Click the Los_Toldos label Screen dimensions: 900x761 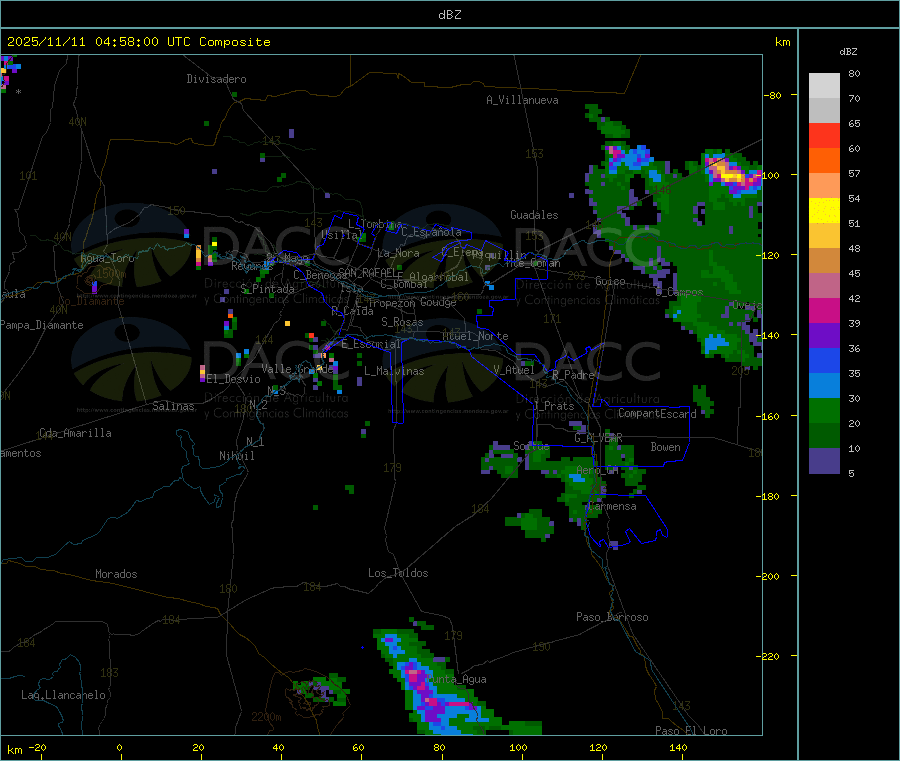398,573
